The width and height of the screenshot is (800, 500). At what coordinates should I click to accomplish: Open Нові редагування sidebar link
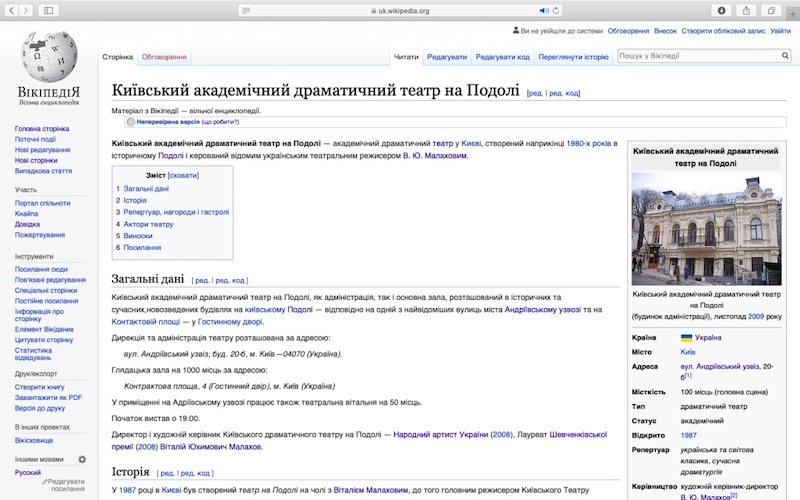pos(42,150)
